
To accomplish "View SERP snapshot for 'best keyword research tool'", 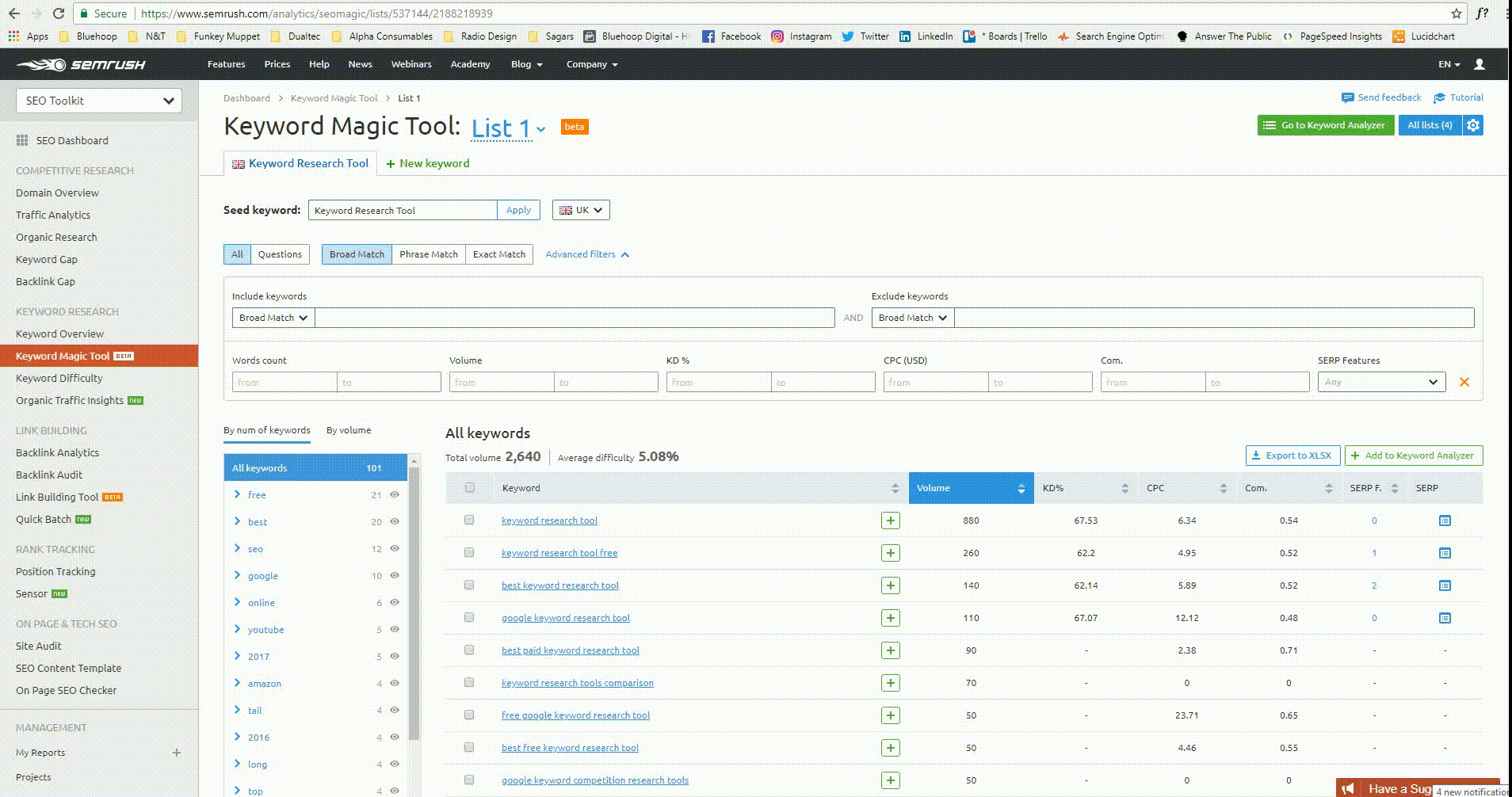I will coord(1445,585).
